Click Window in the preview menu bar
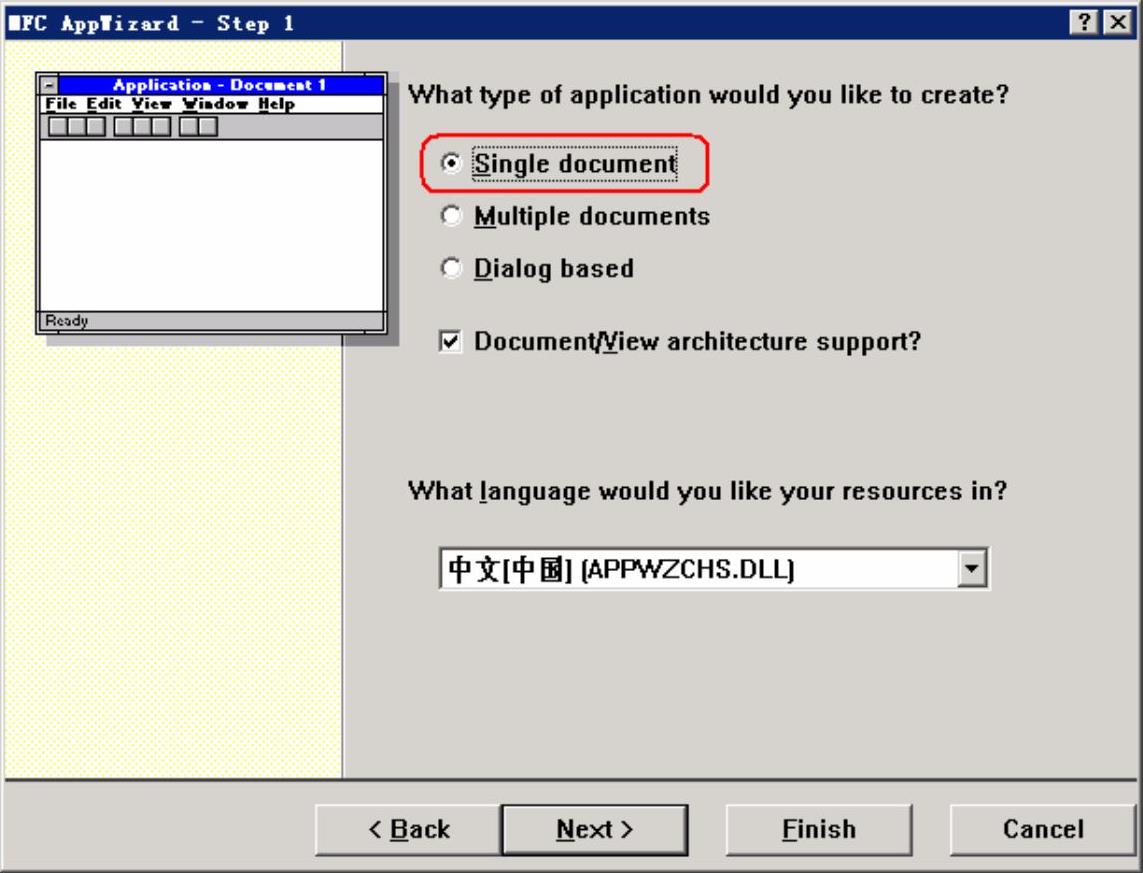Screen dimensions: 1143x873 pyautogui.click(x=215, y=103)
